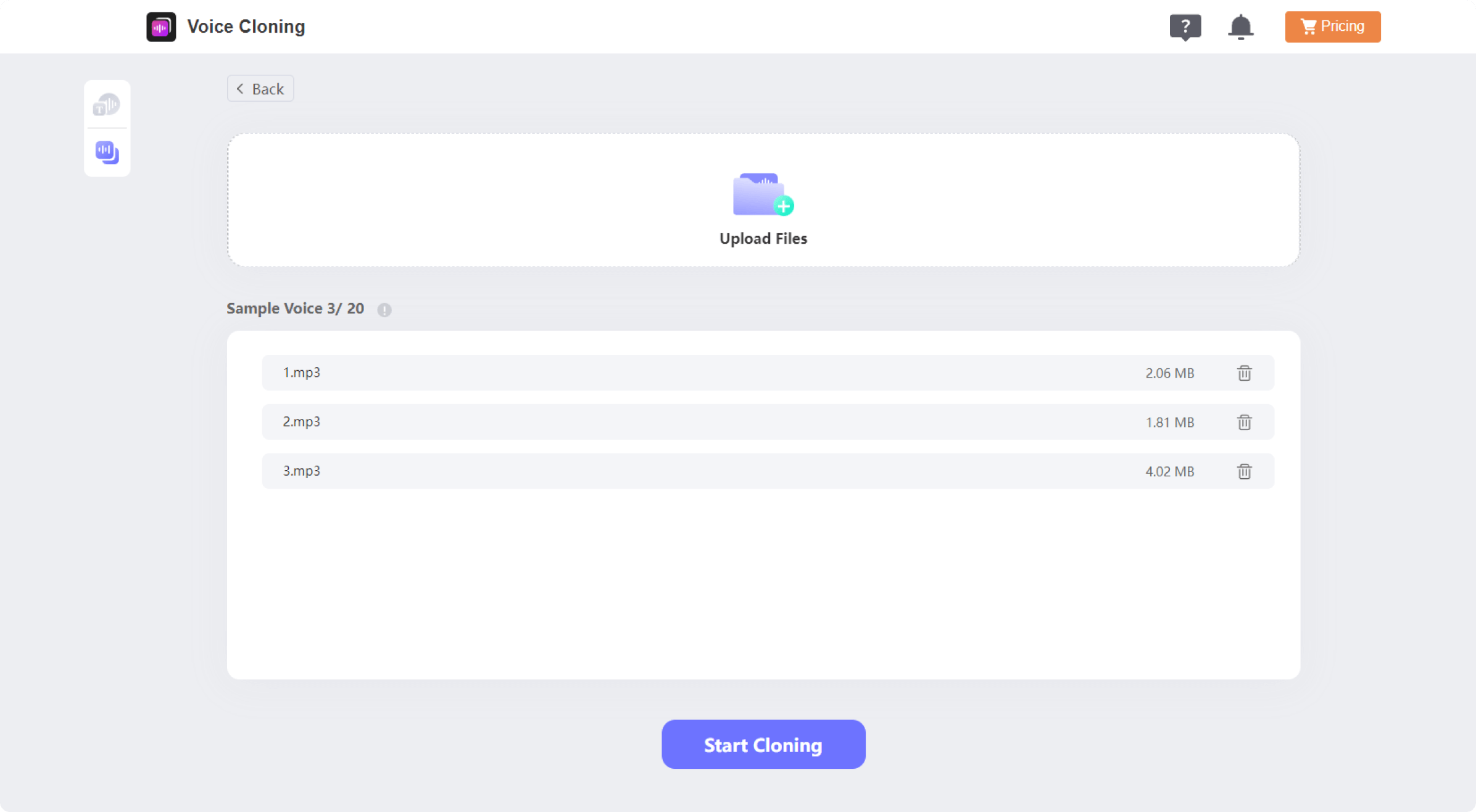Screen dimensions: 1476x812
Task: Expand the Upload Files drop zone
Action: (x=762, y=198)
